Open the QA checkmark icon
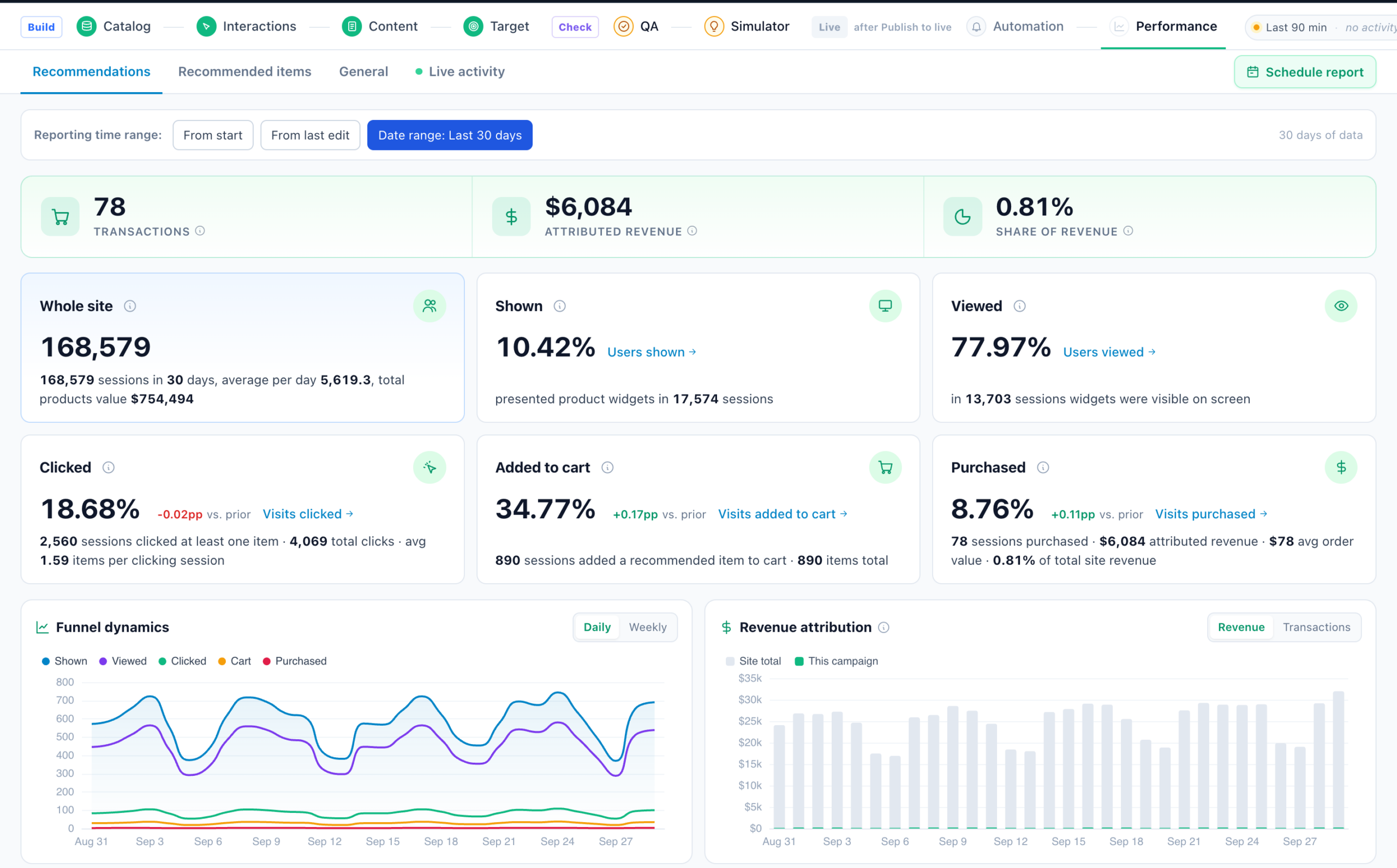The width and height of the screenshot is (1397, 868). (x=624, y=26)
